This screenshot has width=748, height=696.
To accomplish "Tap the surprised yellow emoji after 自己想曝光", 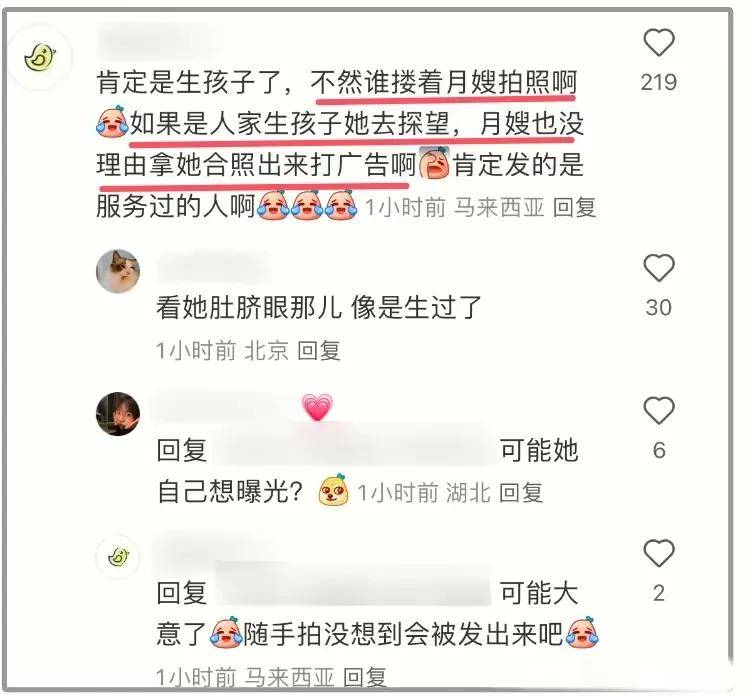I will point(333,490).
